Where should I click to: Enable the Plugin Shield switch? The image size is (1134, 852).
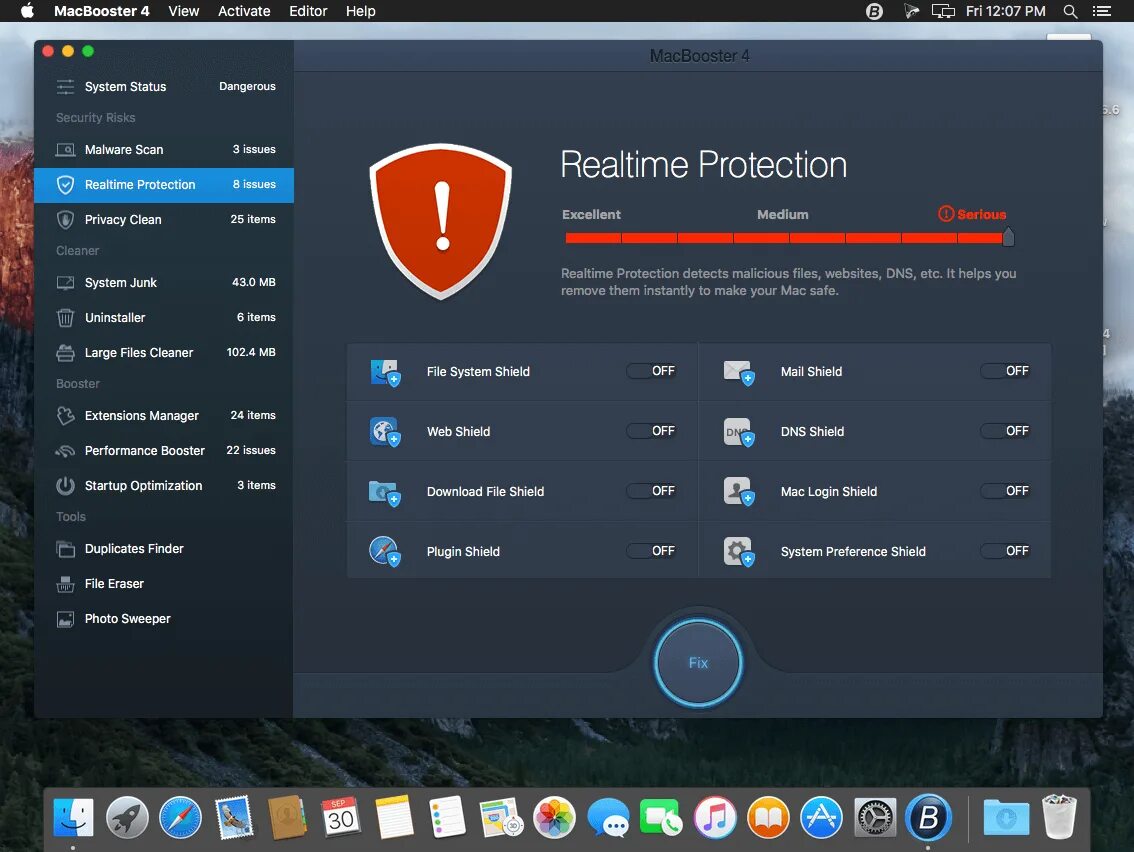[651, 551]
